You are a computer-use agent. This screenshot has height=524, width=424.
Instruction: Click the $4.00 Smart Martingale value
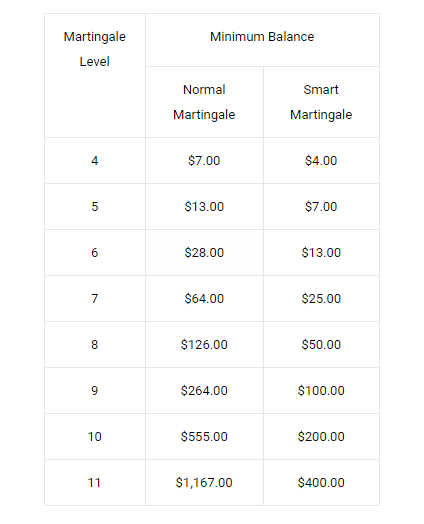pos(321,160)
